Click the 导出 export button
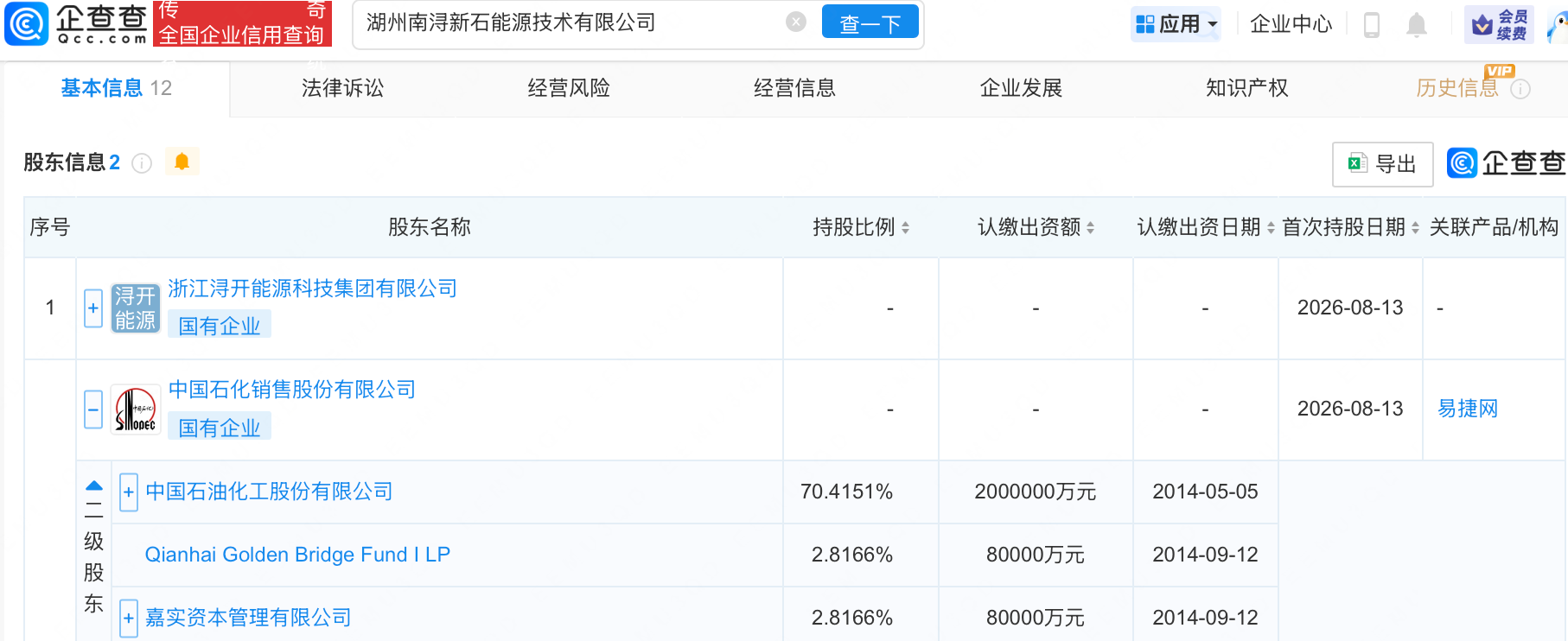 pos(1382,164)
